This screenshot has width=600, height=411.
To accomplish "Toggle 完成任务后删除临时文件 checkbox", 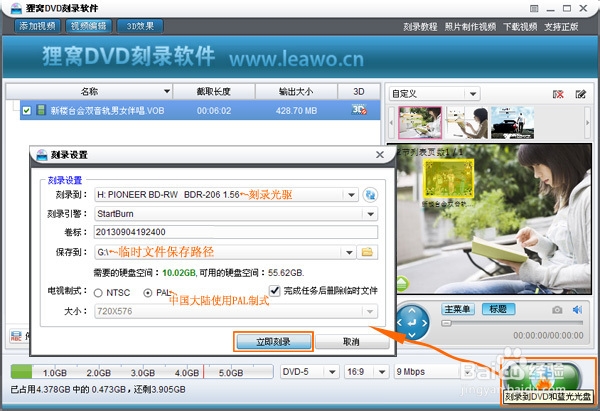I will (x=274, y=291).
